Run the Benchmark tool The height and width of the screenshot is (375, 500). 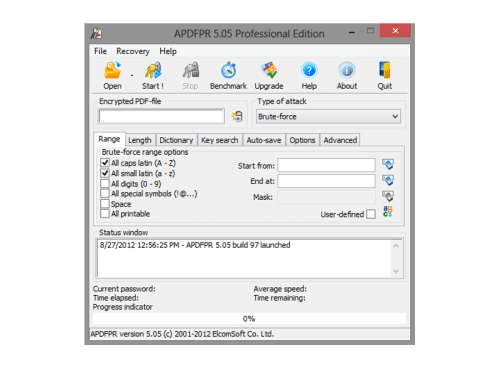coord(228,75)
